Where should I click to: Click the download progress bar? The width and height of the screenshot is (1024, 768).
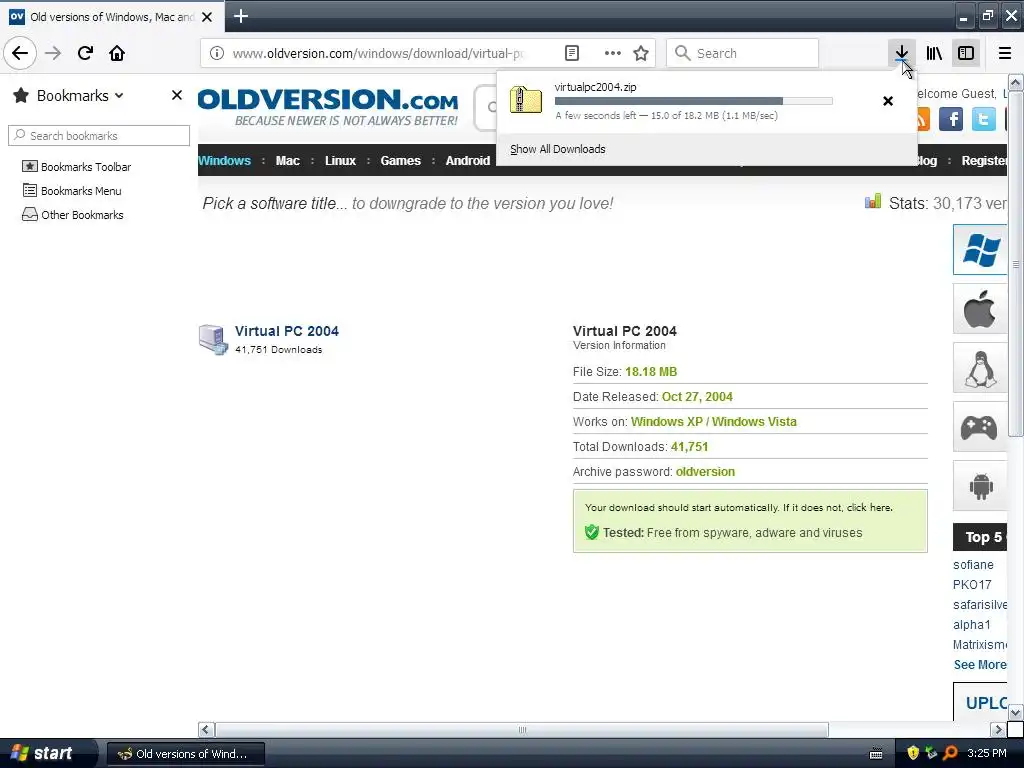coord(694,101)
